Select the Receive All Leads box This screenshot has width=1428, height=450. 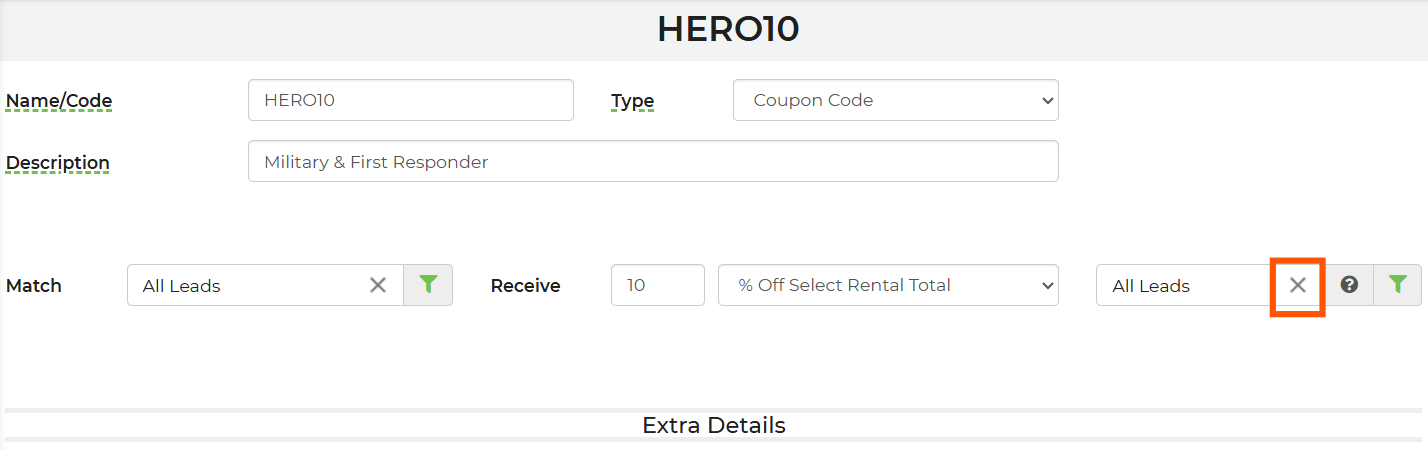tap(1180, 285)
